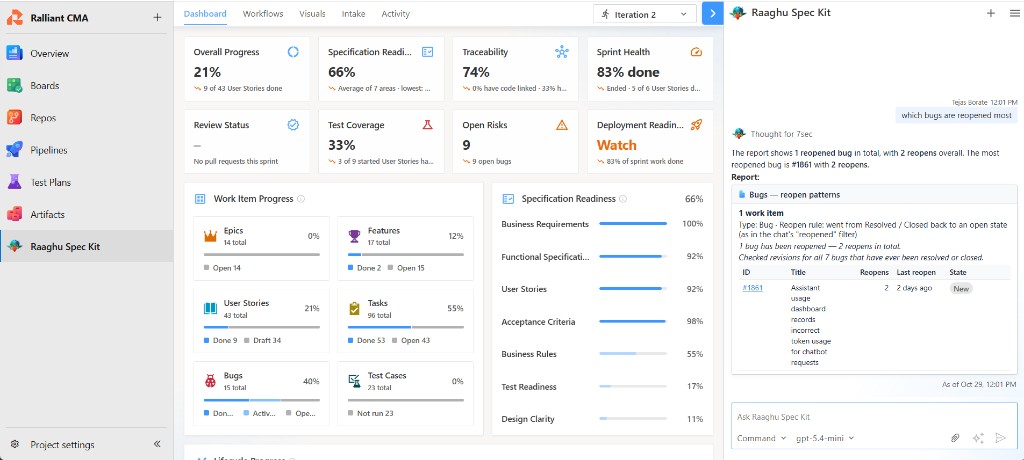Start new chat with plus in Spec Kit panel
Image resolution: width=1024 pixels, height=460 pixels.
[x=991, y=13]
